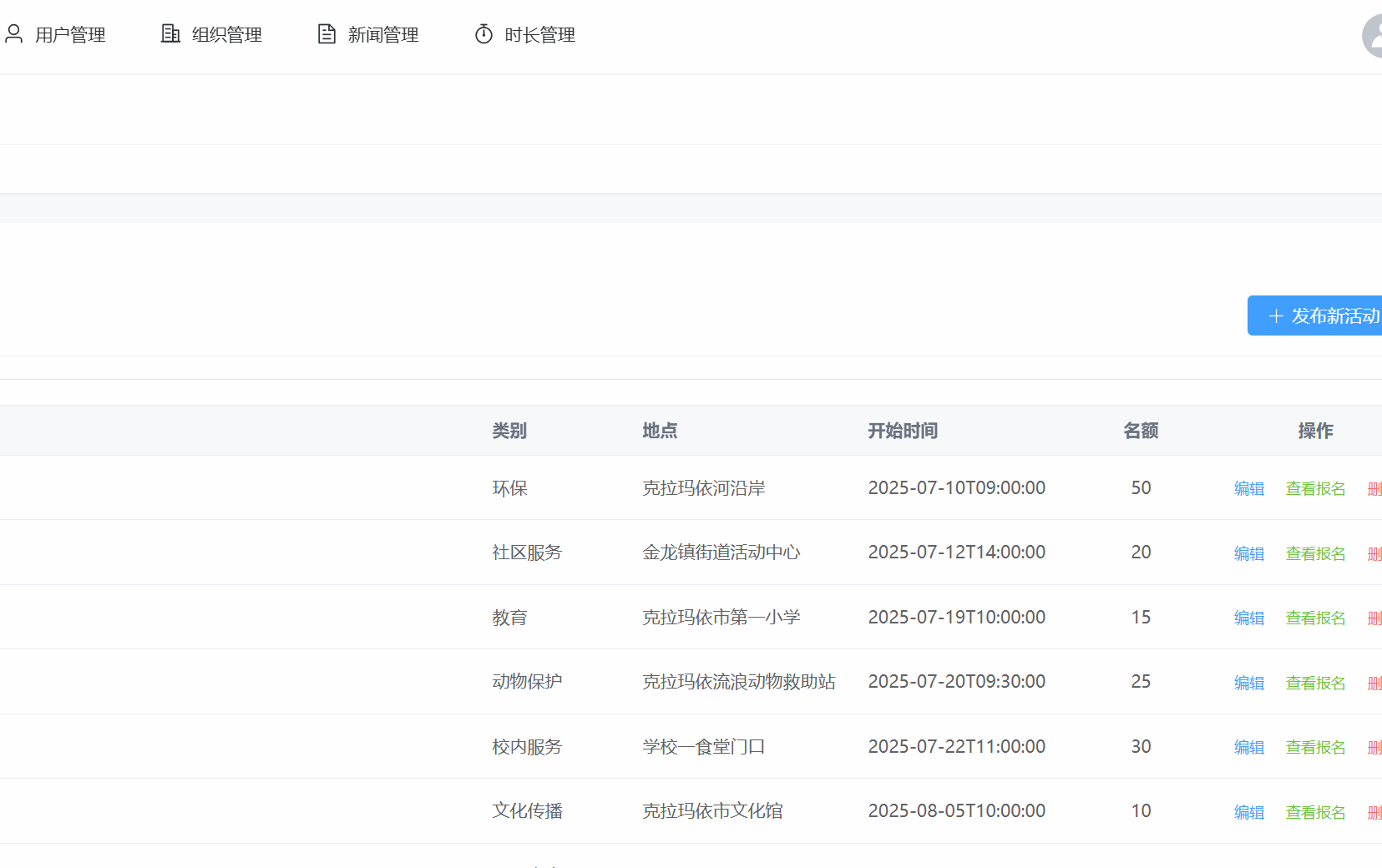Click the news management document icon
This screenshot has height=868, width=1382.
click(327, 33)
